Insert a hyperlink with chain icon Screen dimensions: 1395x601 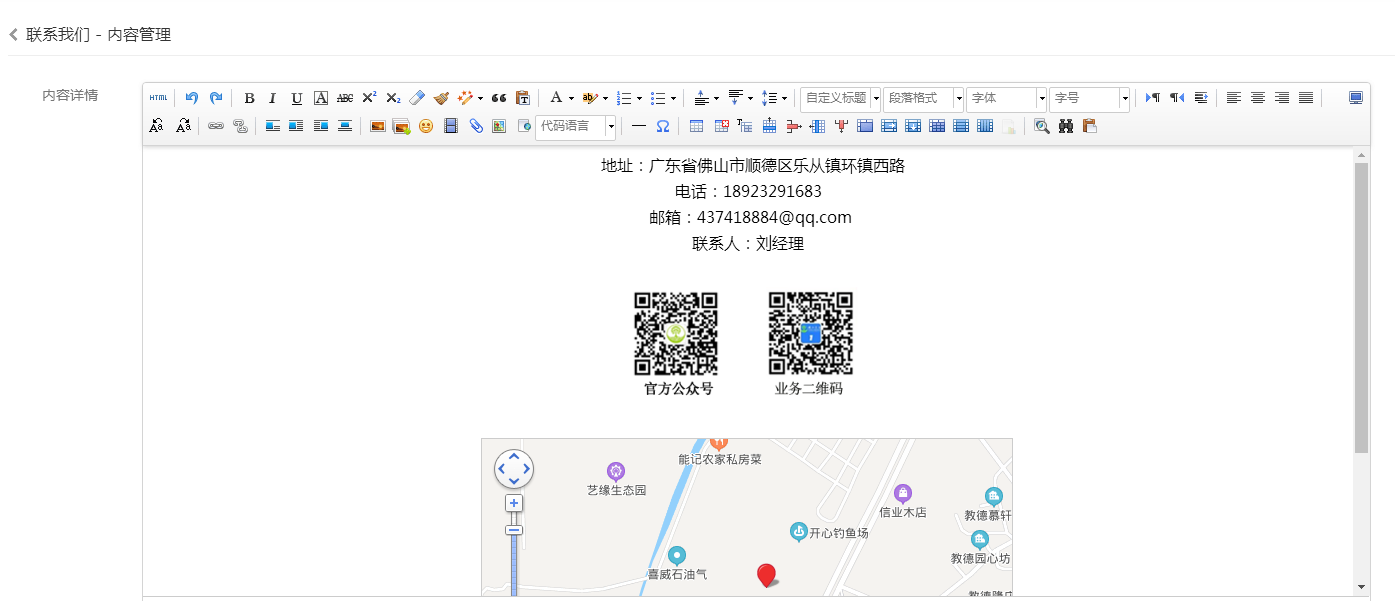215,126
